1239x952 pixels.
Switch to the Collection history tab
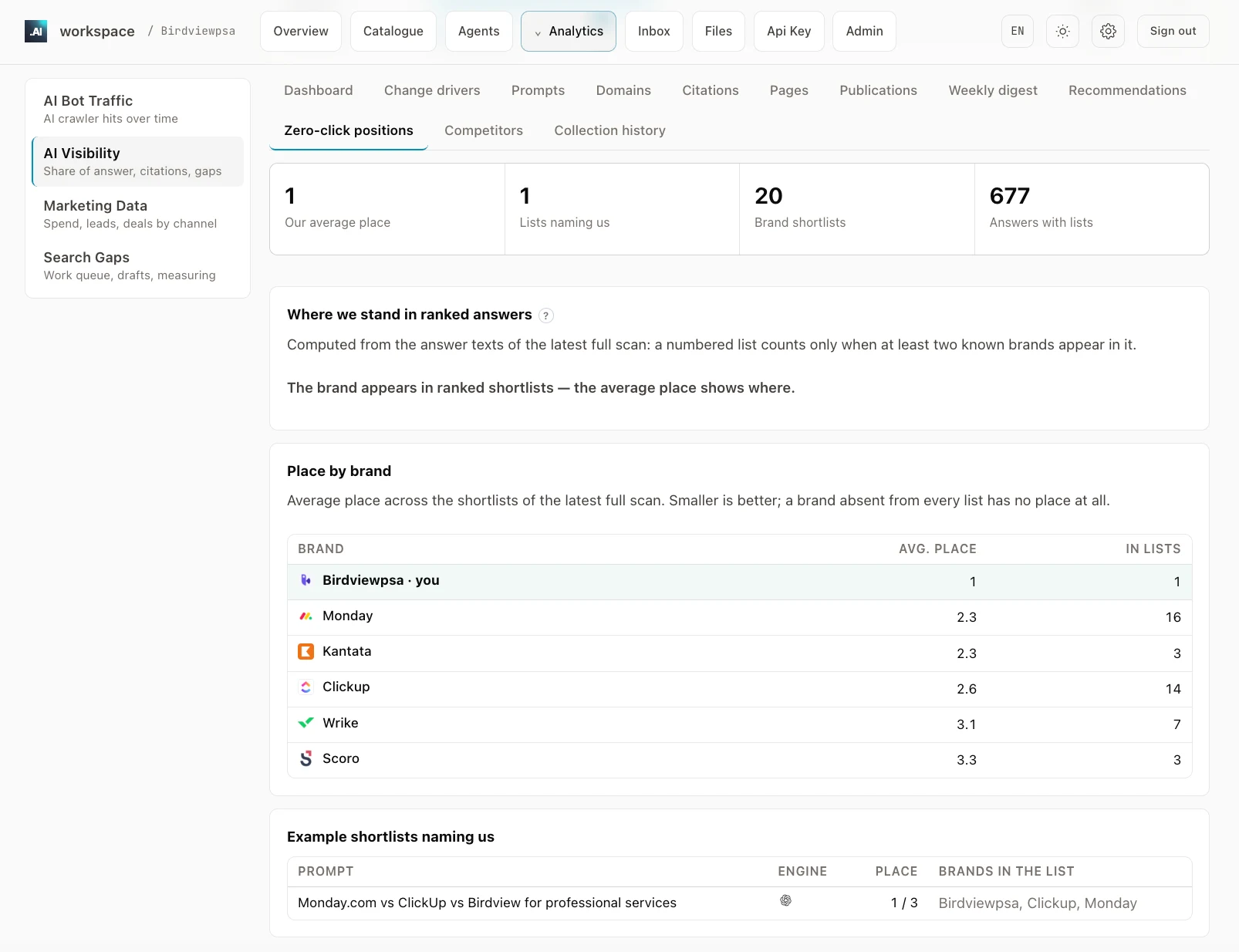tap(609, 130)
